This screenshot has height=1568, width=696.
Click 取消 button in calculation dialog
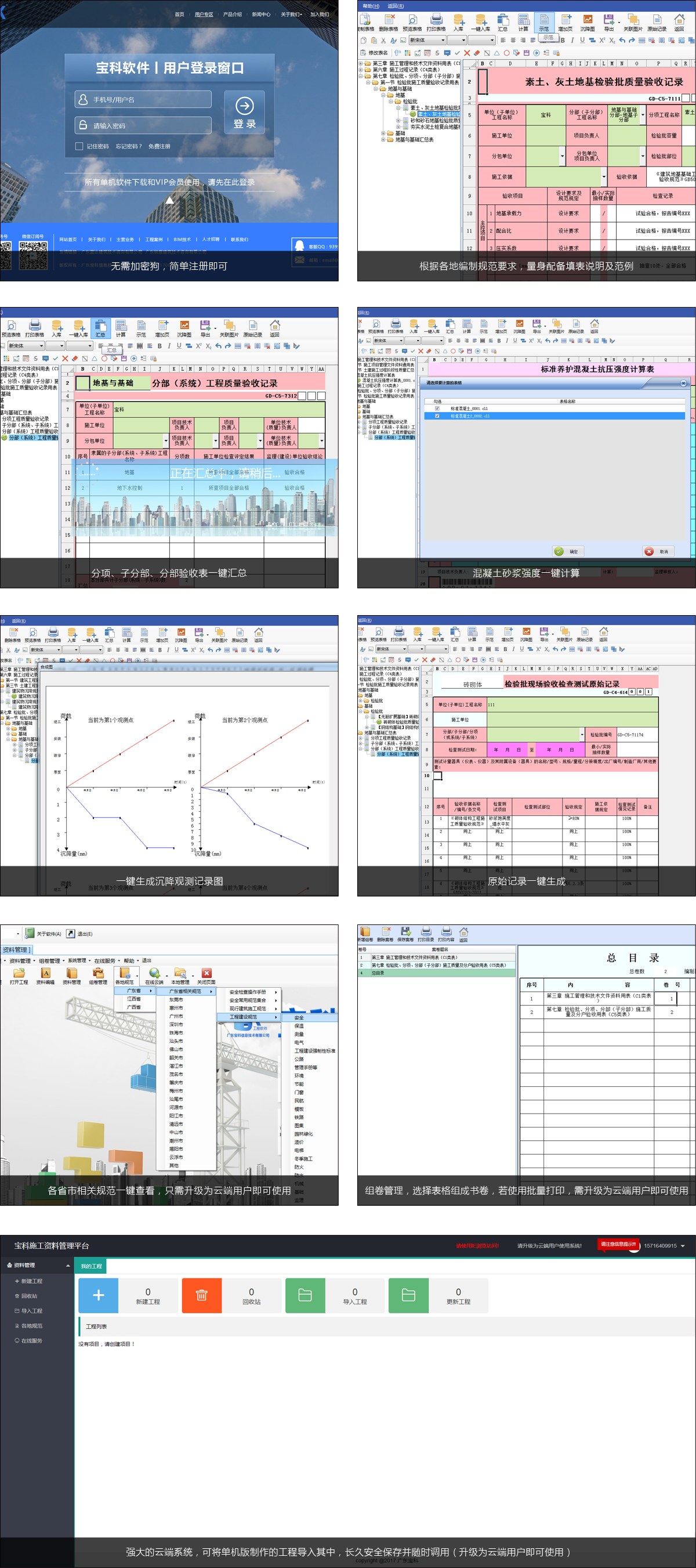(x=658, y=551)
